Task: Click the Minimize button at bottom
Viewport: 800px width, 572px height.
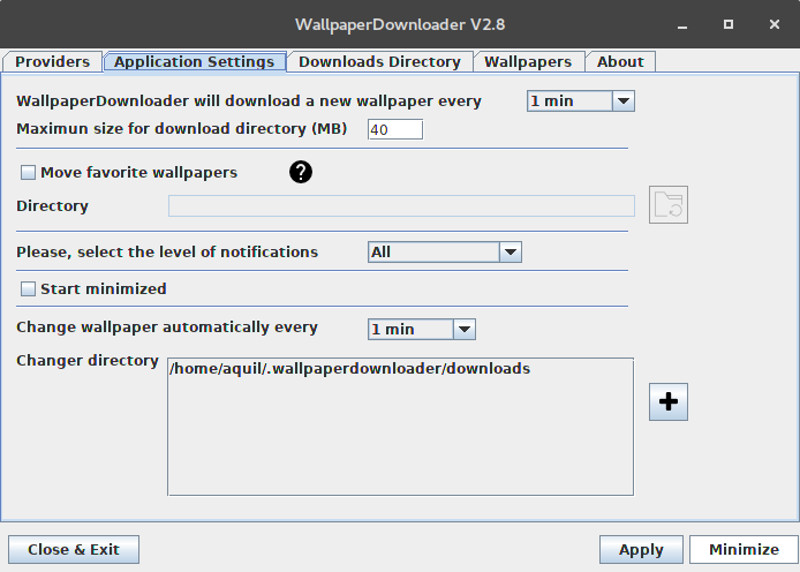Action: (744, 550)
